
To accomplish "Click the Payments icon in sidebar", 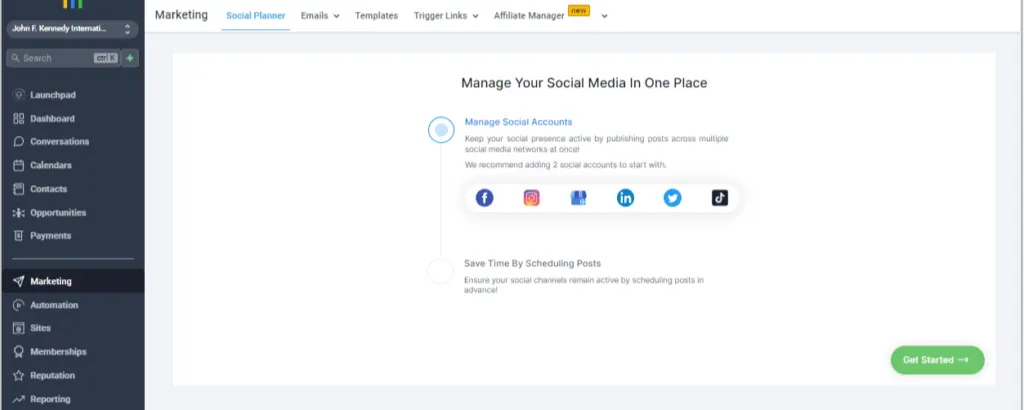I will pyautogui.click(x=18, y=236).
